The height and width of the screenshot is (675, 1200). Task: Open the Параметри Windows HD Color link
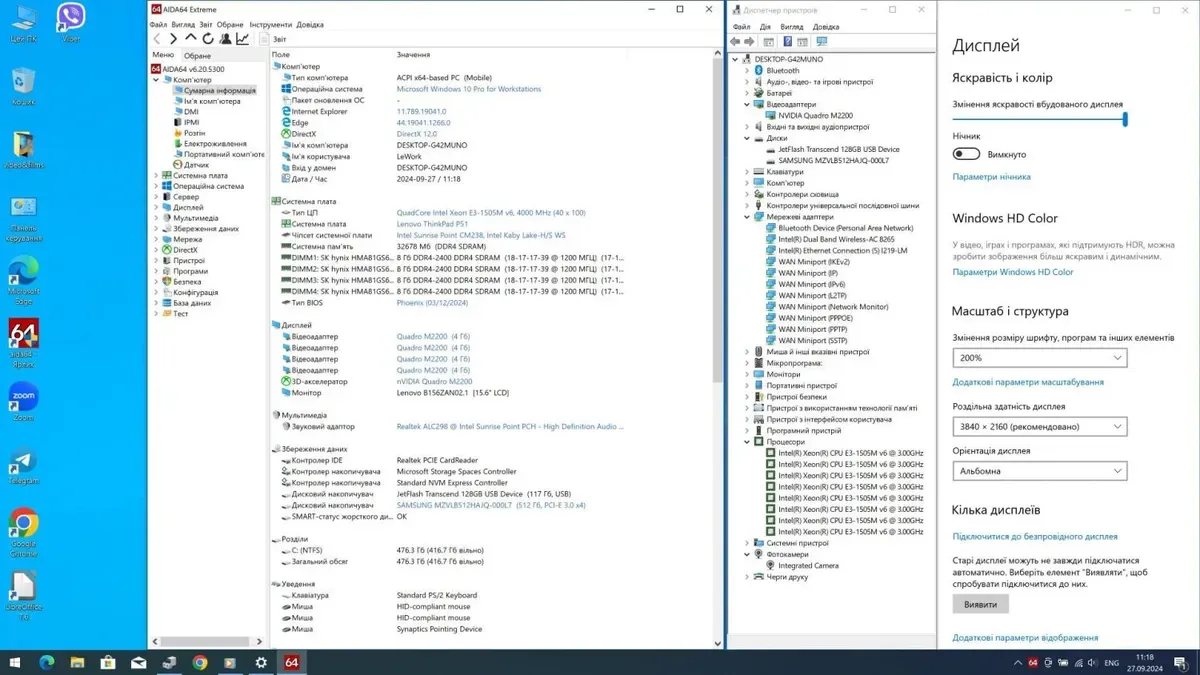pos(1012,272)
